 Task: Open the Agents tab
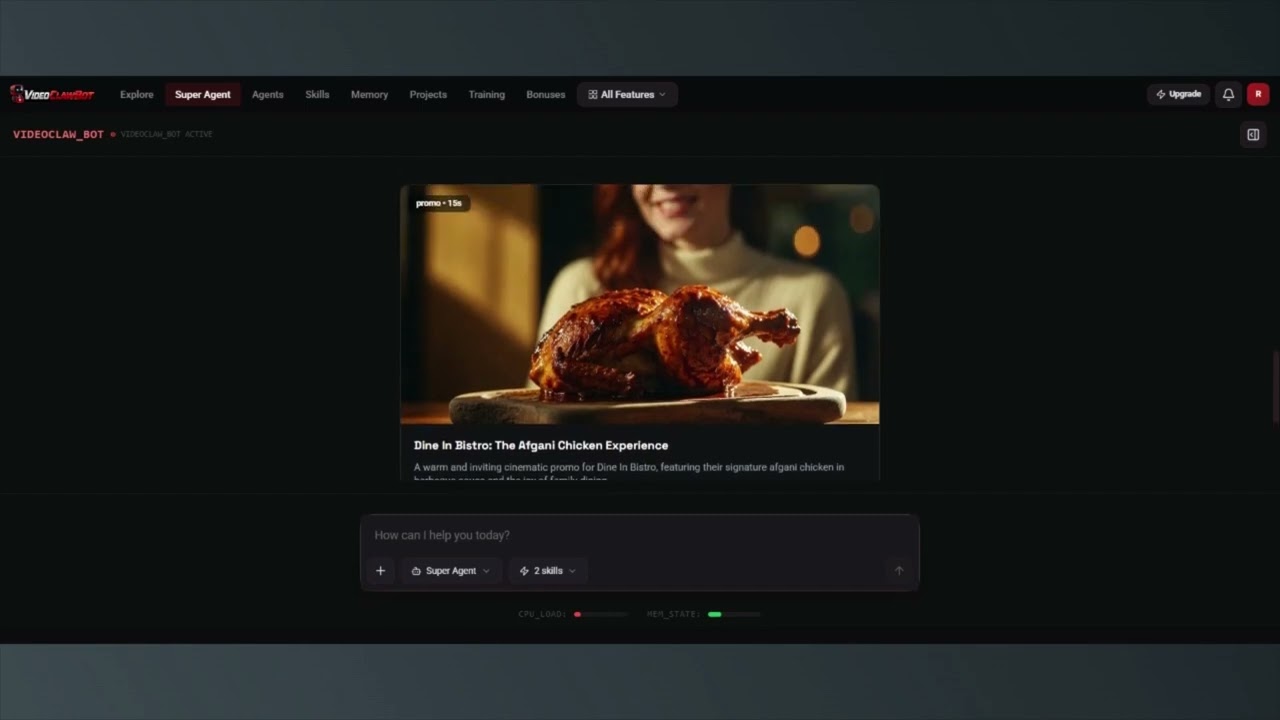[268, 94]
